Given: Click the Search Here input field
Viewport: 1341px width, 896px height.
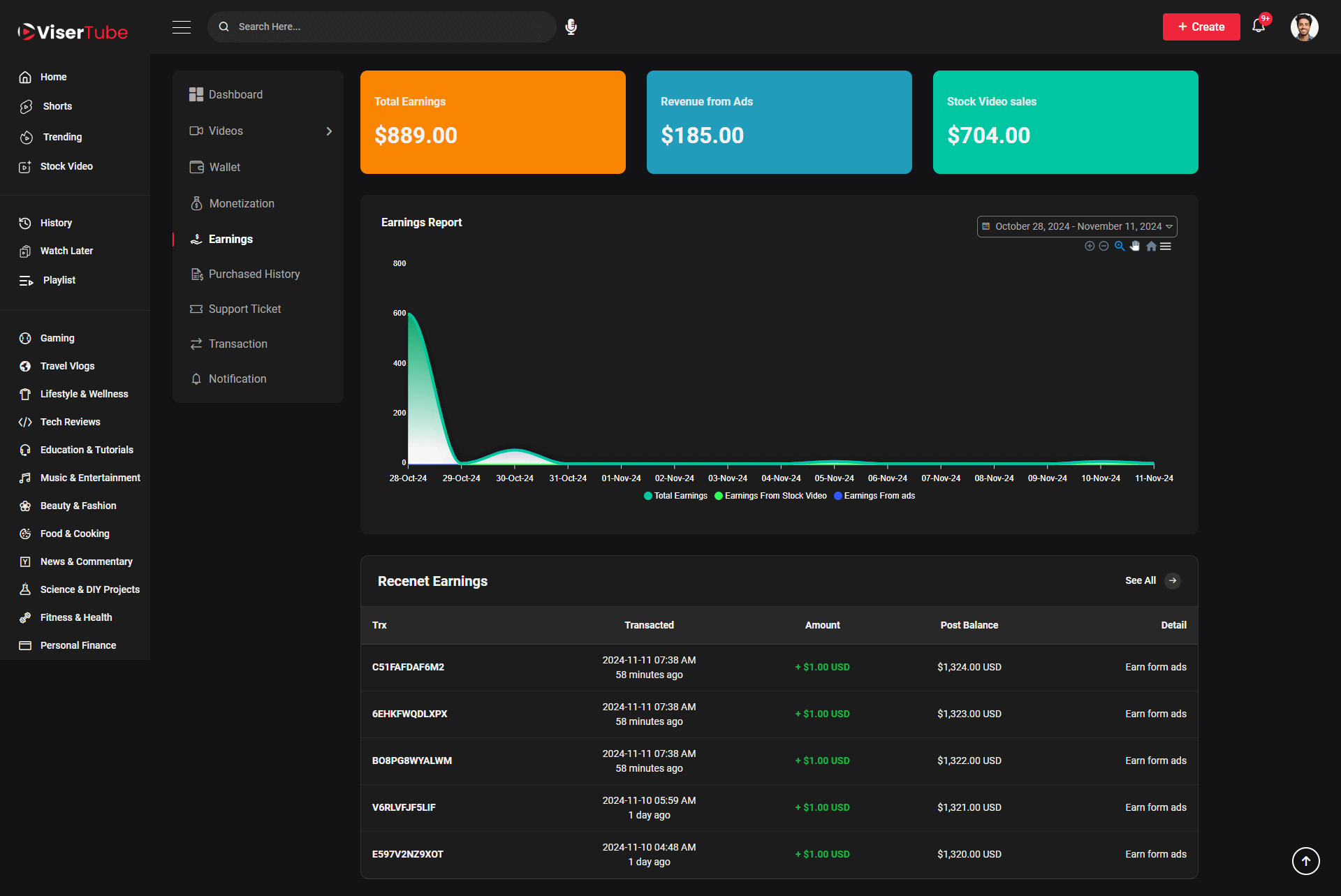Looking at the screenshot, I should [x=391, y=27].
